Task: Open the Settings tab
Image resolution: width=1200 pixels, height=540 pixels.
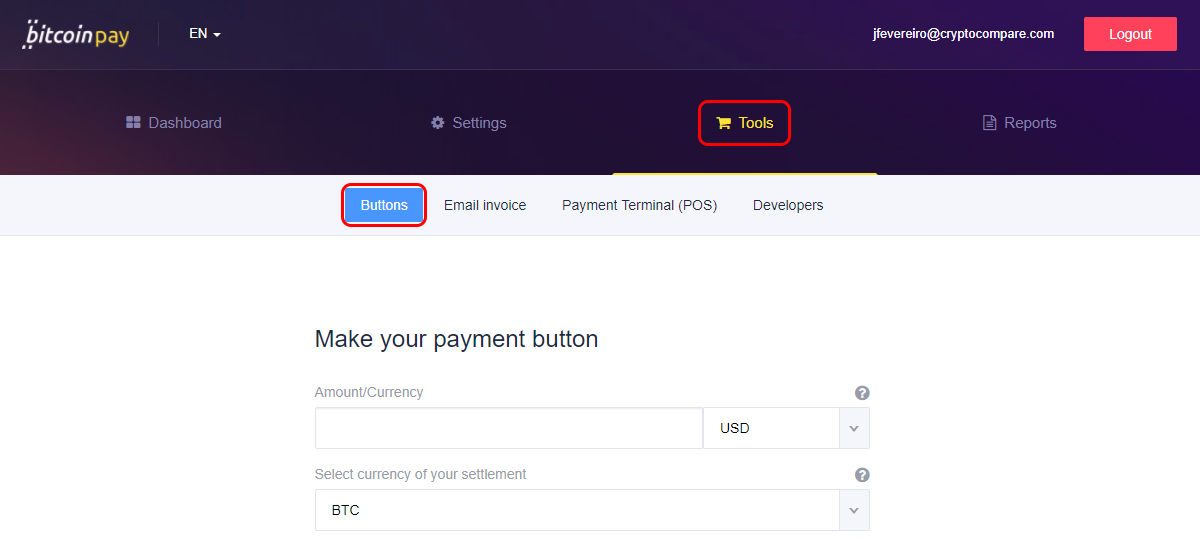Action: (468, 123)
